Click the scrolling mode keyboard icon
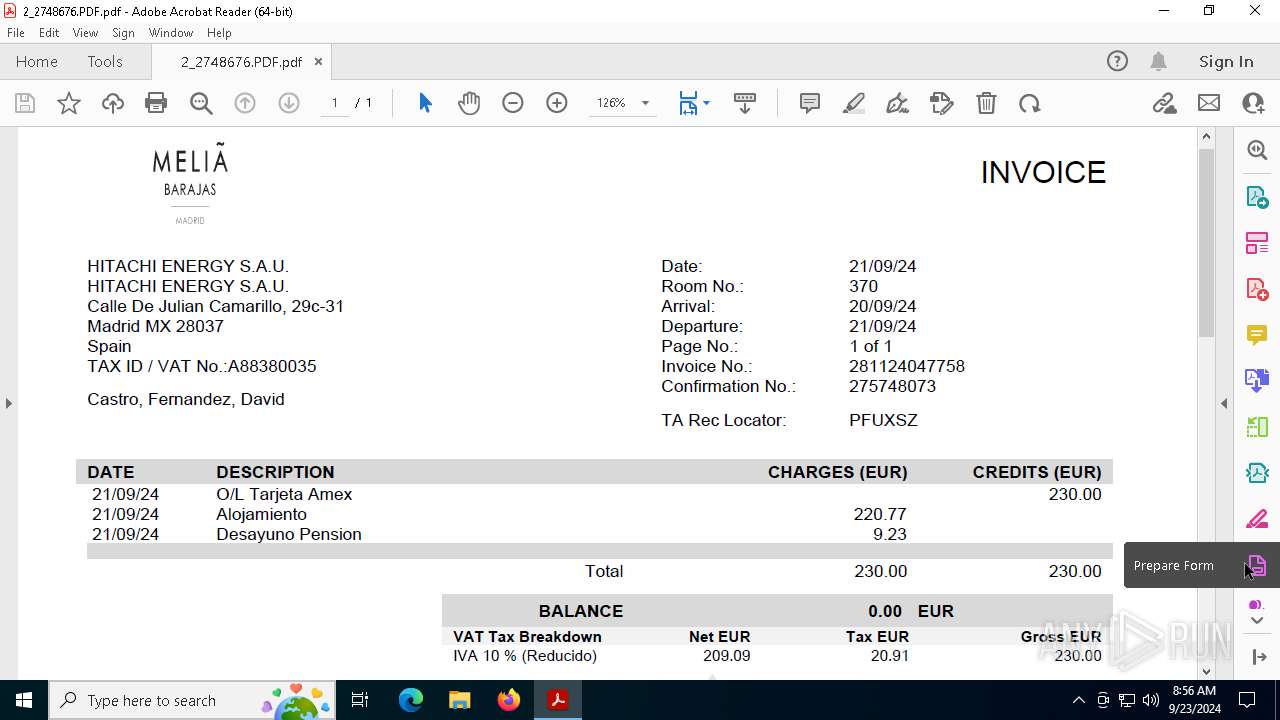The height and width of the screenshot is (720, 1280). click(x=745, y=103)
